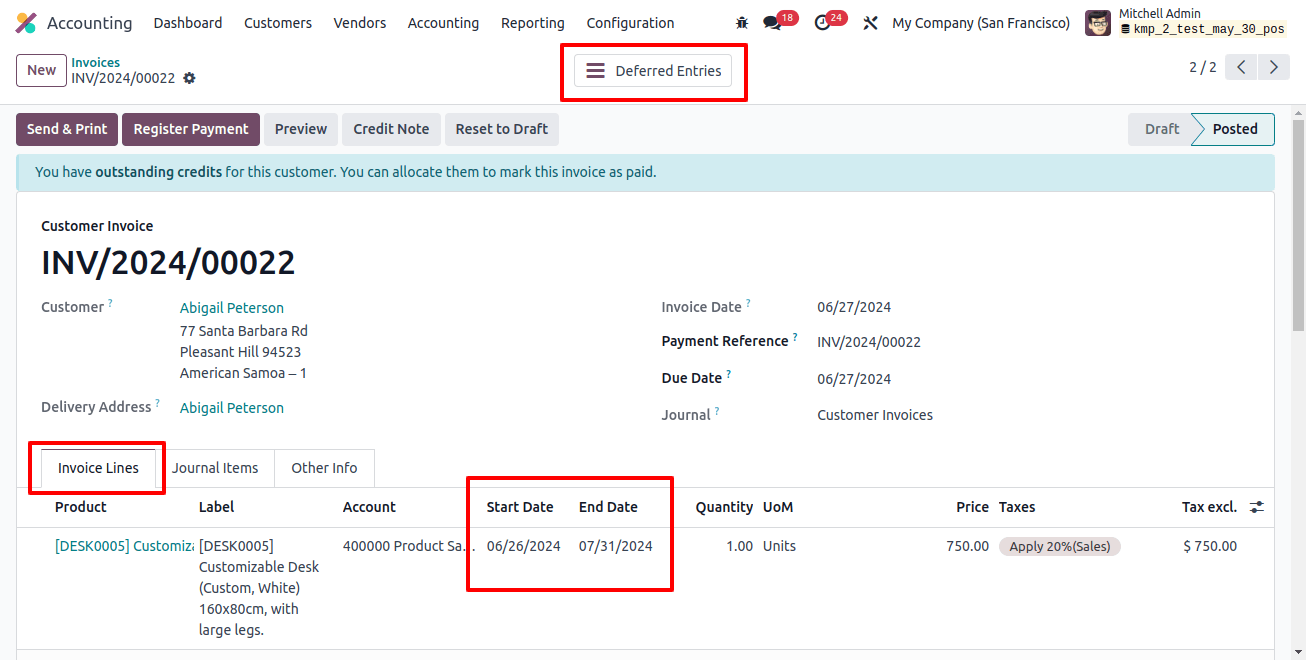Image resolution: width=1306 pixels, height=660 pixels.
Task: Click the End Date column header
Action: point(608,507)
